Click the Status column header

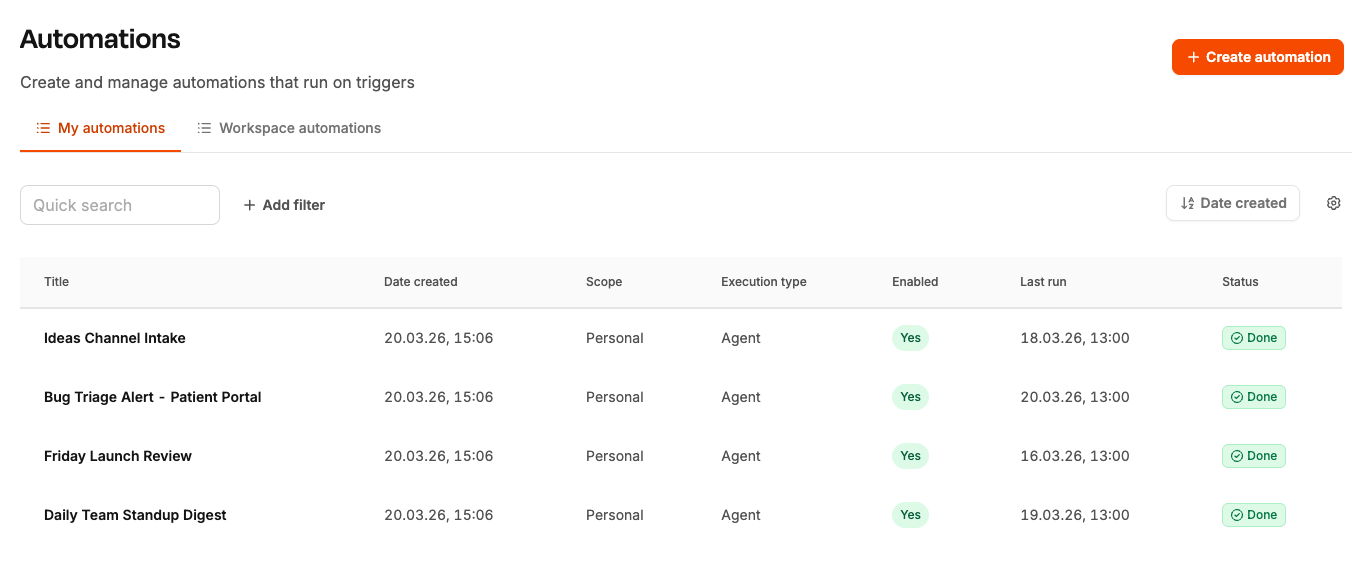coord(1240,282)
